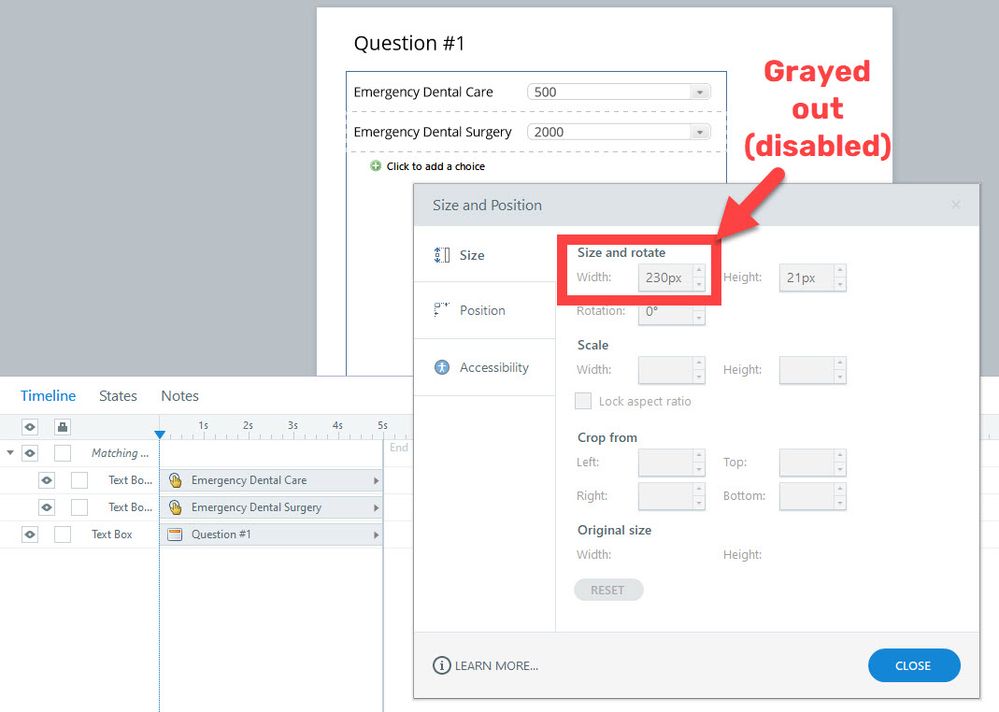Click the timeline playhead marker

pos(160,434)
